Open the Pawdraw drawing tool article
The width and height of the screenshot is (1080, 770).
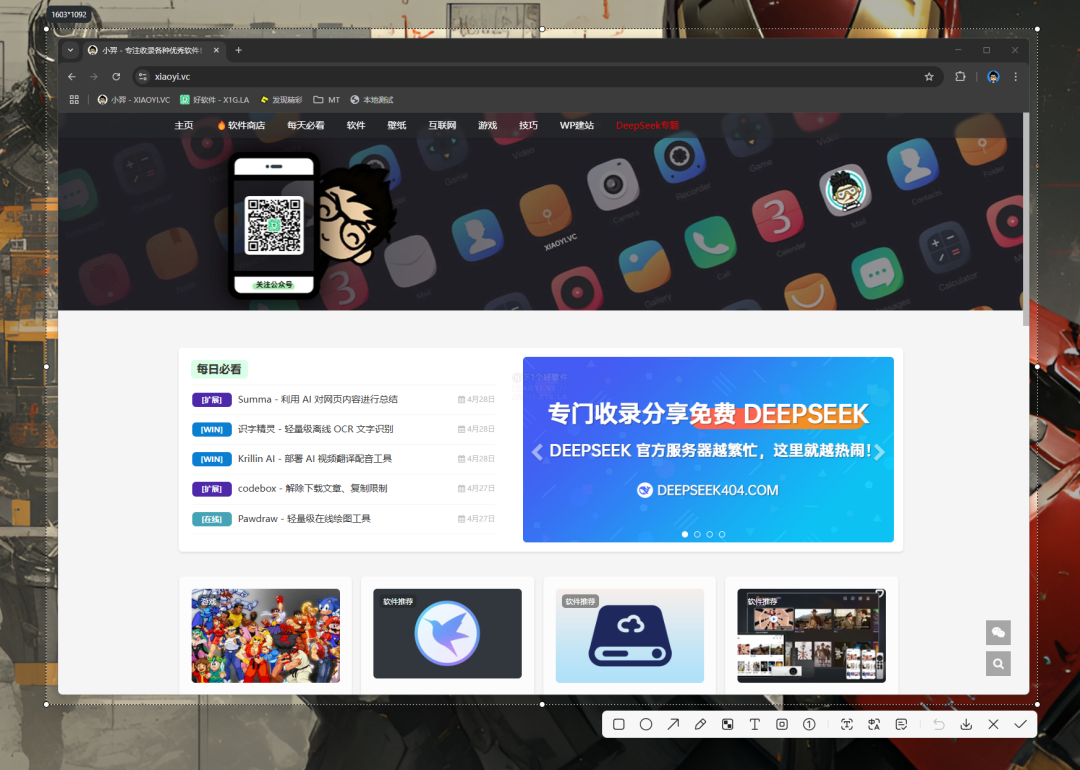[304, 519]
